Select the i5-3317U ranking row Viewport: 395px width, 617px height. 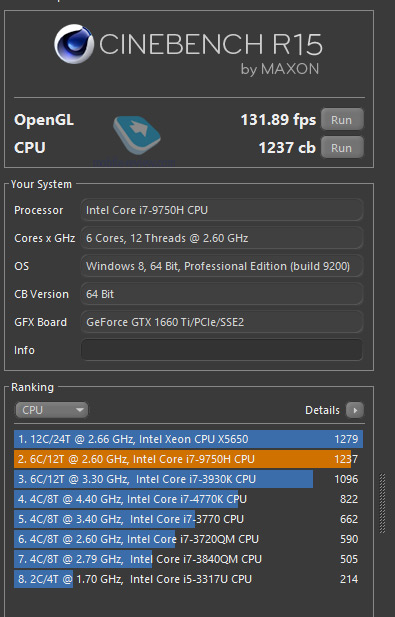coord(188,579)
